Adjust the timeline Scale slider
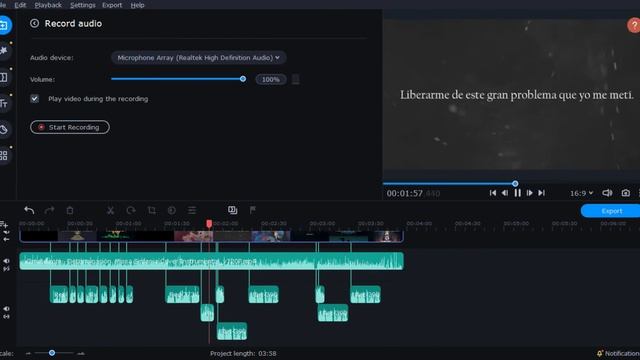Viewport: 640px width, 360px height. tap(53, 353)
